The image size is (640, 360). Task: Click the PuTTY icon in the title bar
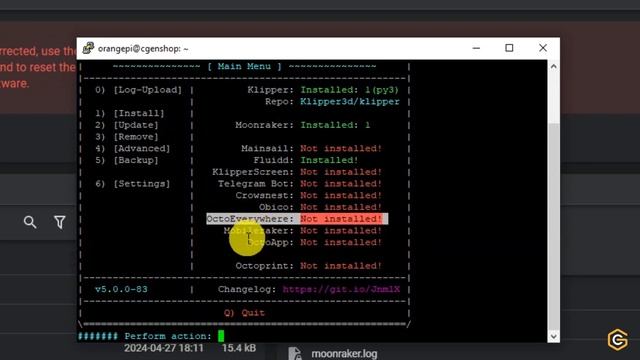coord(88,48)
